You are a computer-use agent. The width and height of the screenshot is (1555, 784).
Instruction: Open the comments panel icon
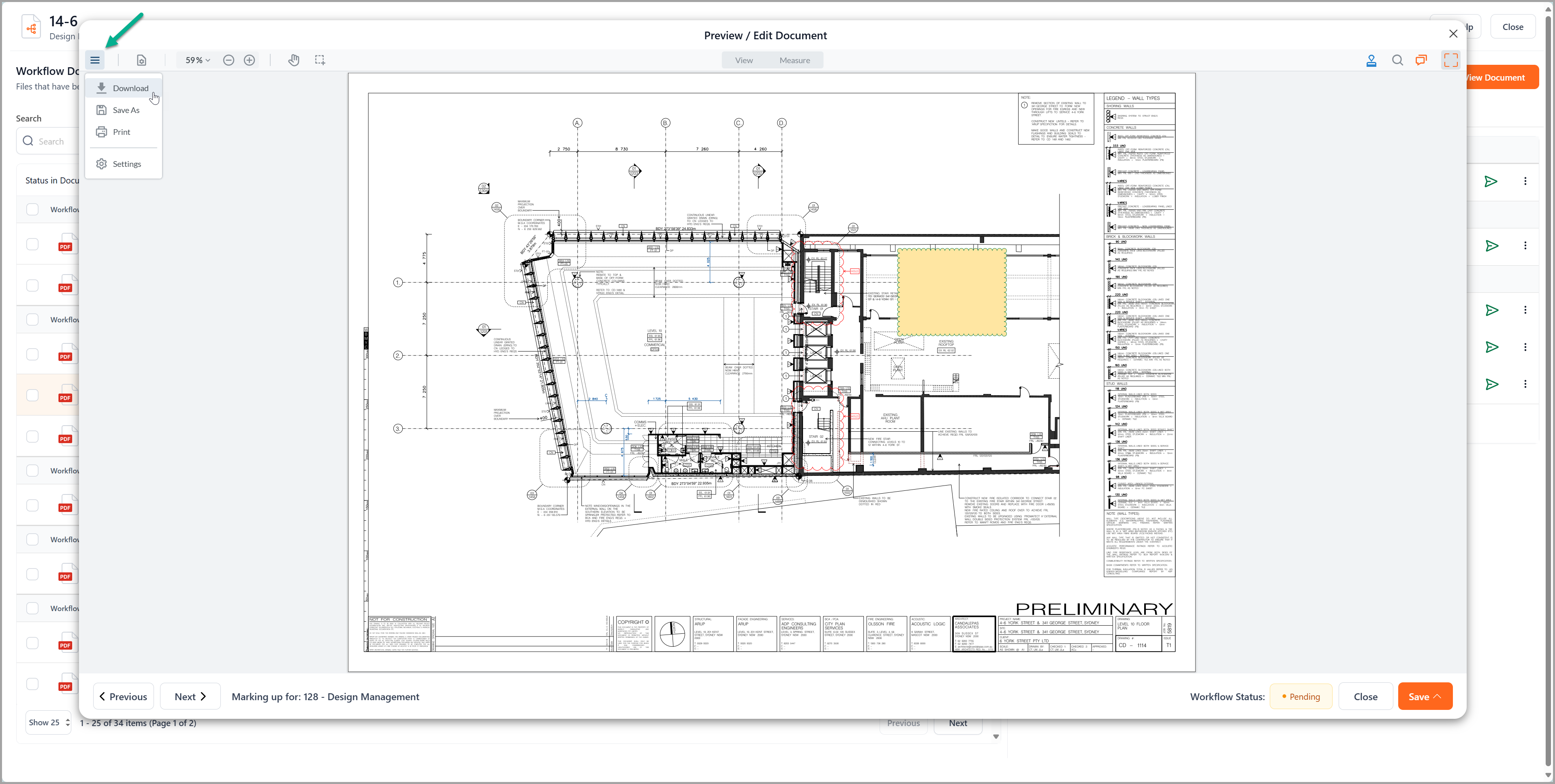[1422, 60]
